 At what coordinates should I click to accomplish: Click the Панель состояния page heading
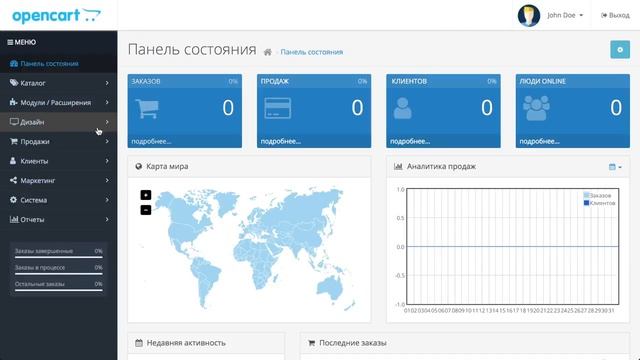coord(192,49)
